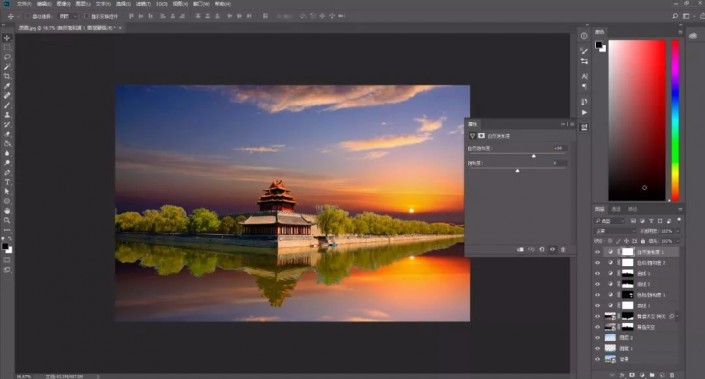
Task: Hide the 曲线 1 layer
Action: [598, 306]
